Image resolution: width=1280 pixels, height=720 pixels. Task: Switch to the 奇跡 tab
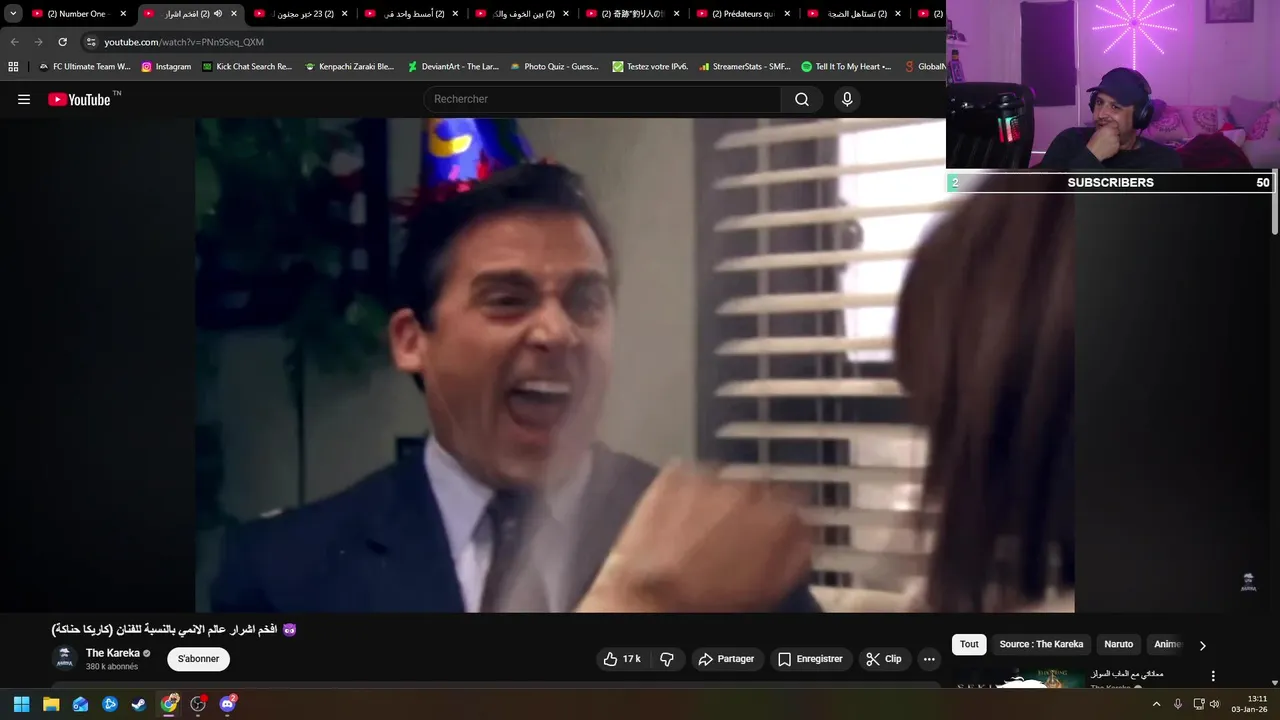[631, 14]
